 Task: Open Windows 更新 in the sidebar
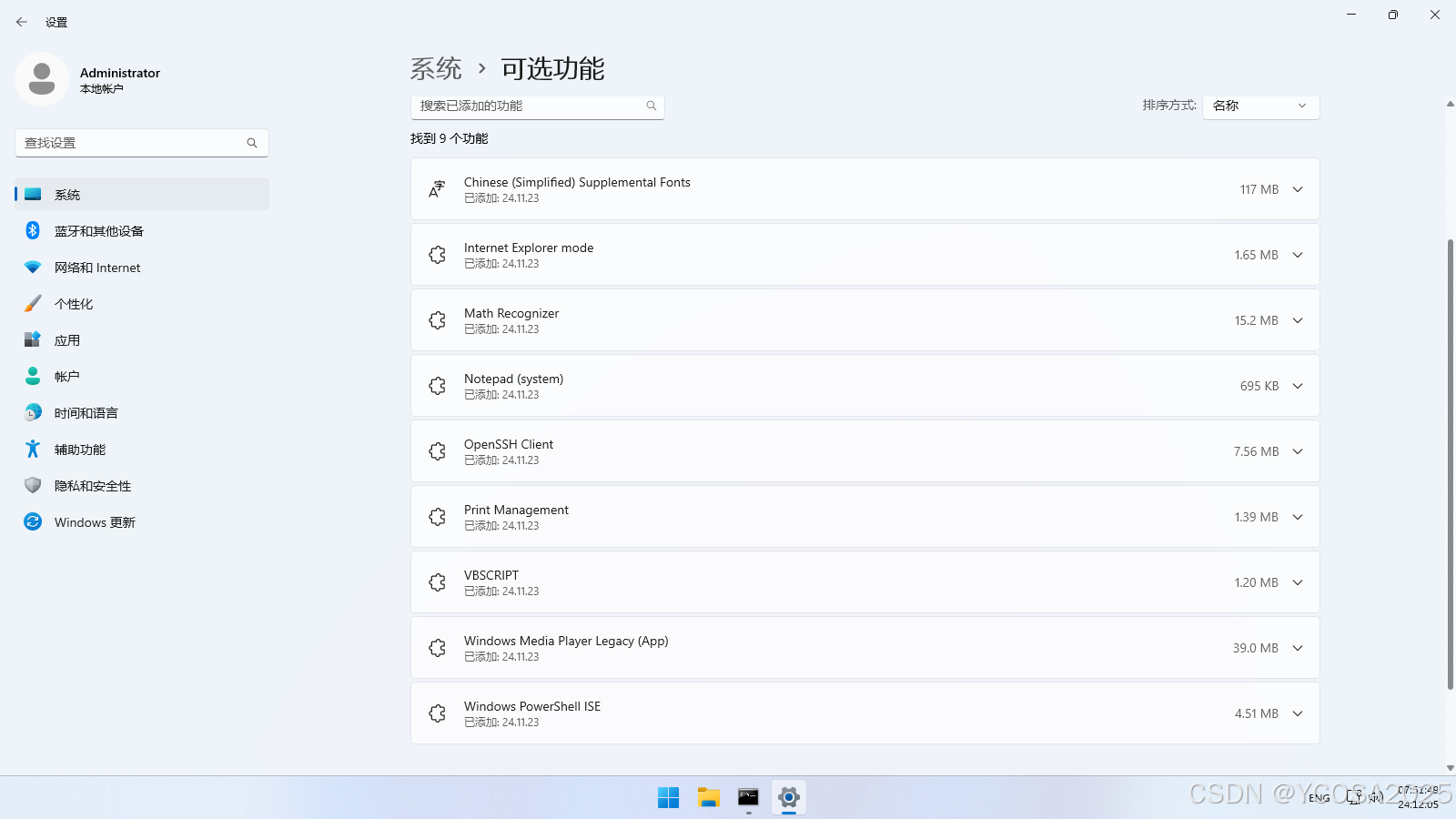click(142, 521)
